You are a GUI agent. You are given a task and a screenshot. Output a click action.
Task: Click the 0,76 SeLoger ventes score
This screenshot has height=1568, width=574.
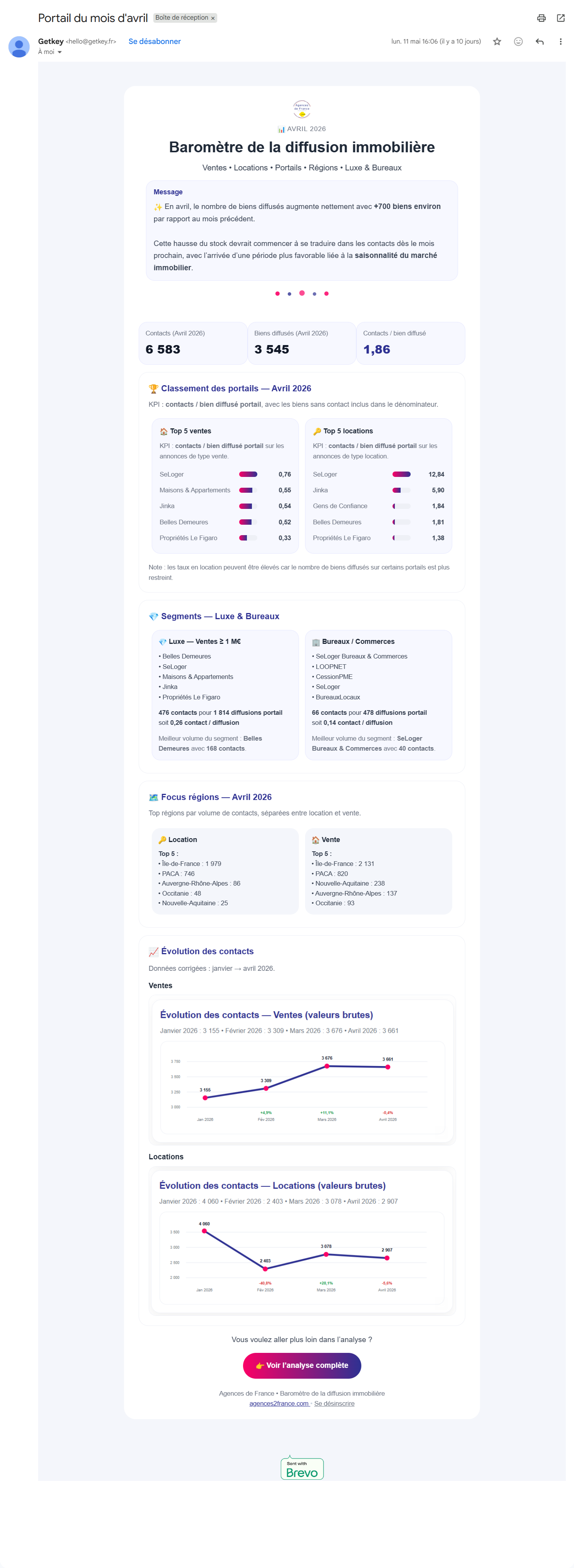tap(285, 474)
